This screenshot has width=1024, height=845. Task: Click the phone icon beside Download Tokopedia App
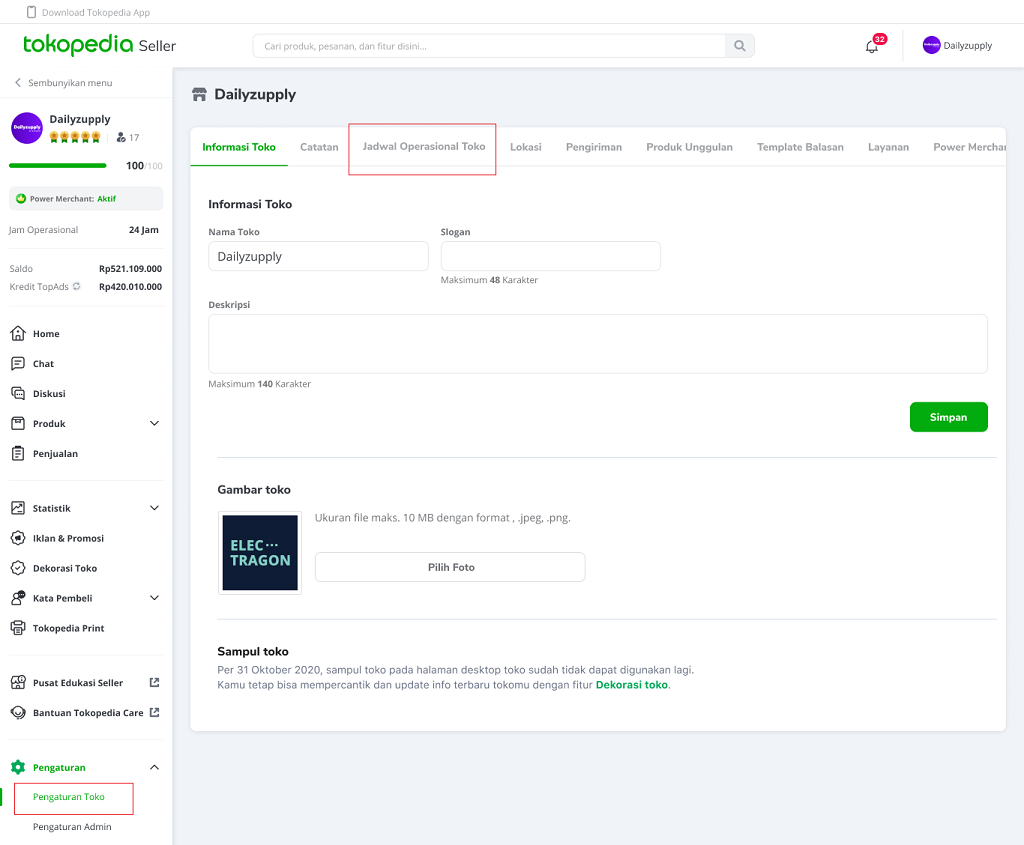[x=31, y=12]
